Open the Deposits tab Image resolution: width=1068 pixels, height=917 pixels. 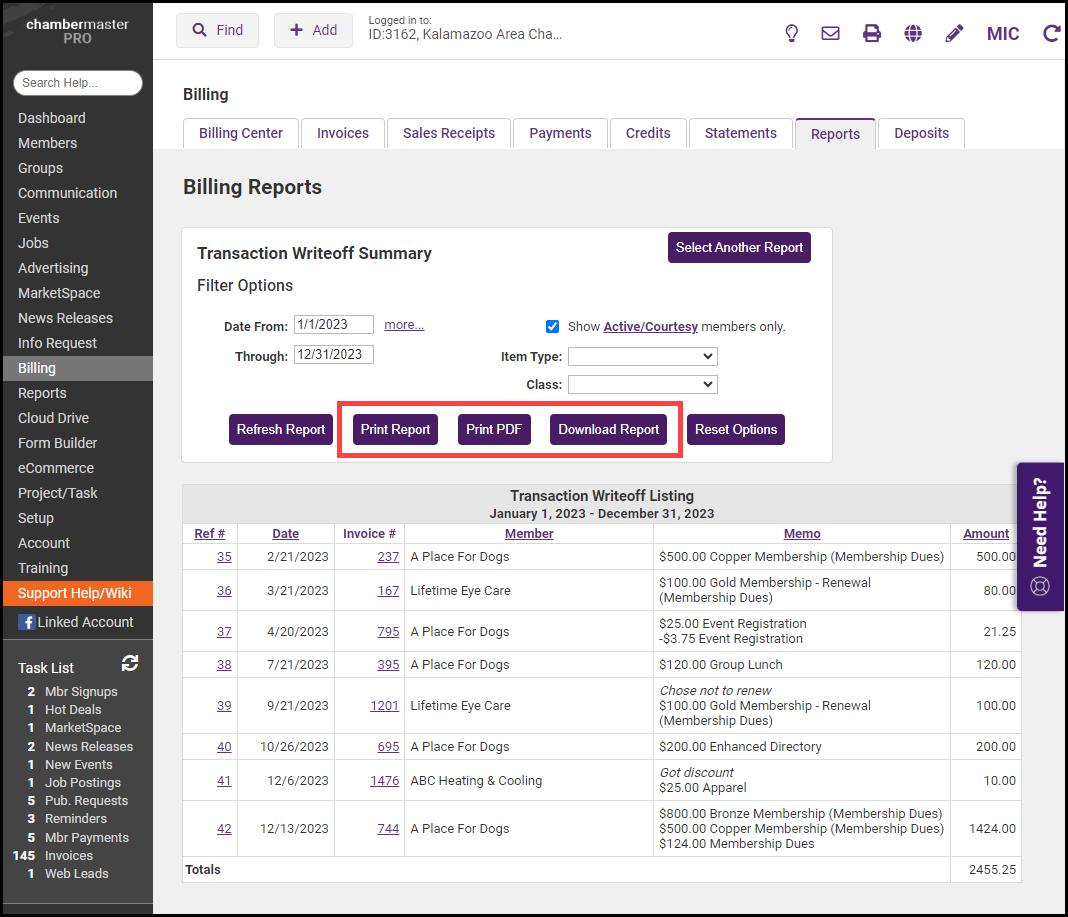[921, 133]
